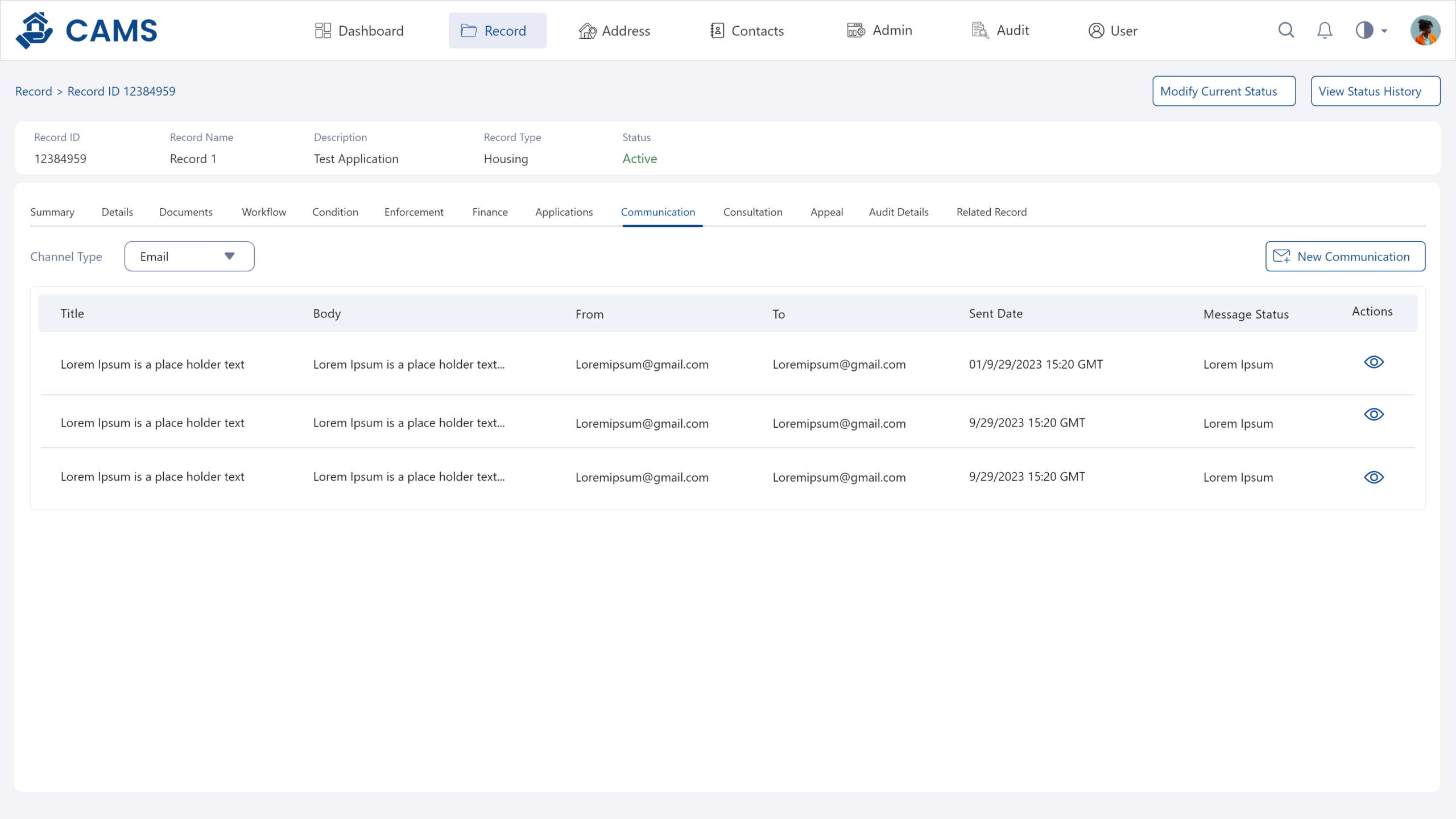Screen dimensions: 1456x819
Task: Open Admin from calendar-gear icon
Action: click(855, 31)
